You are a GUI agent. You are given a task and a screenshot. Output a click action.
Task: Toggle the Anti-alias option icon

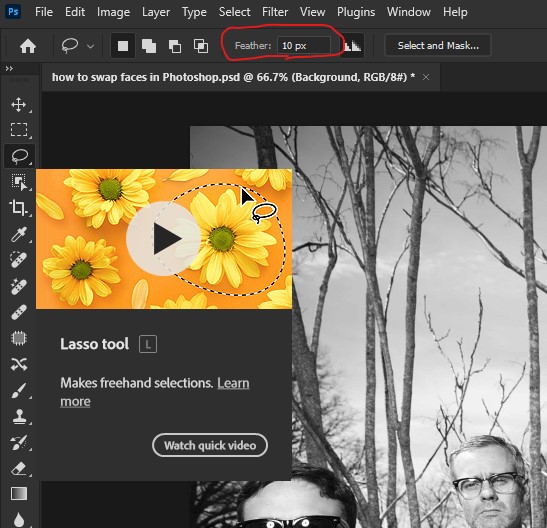[x=352, y=46]
